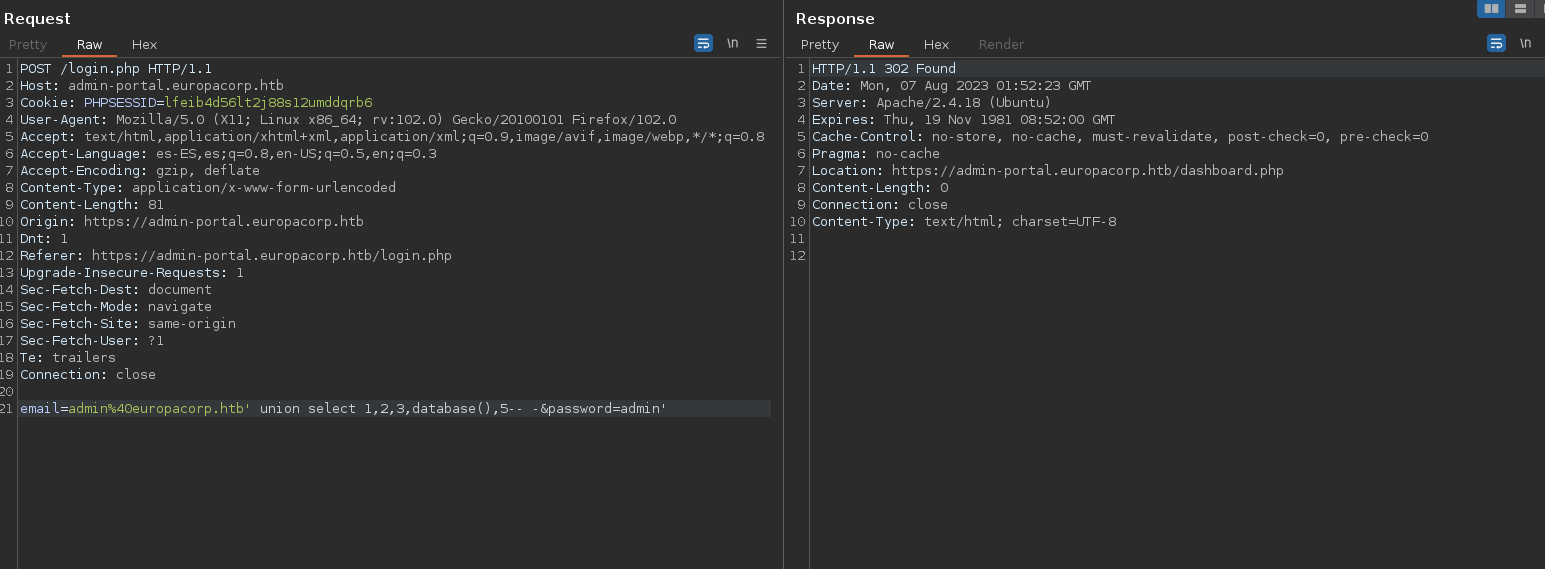Click the Sec-Fetch-Dest: document line
Image resolution: width=1545 pixels, height=569 pixels.
click(x=116, y=289)
